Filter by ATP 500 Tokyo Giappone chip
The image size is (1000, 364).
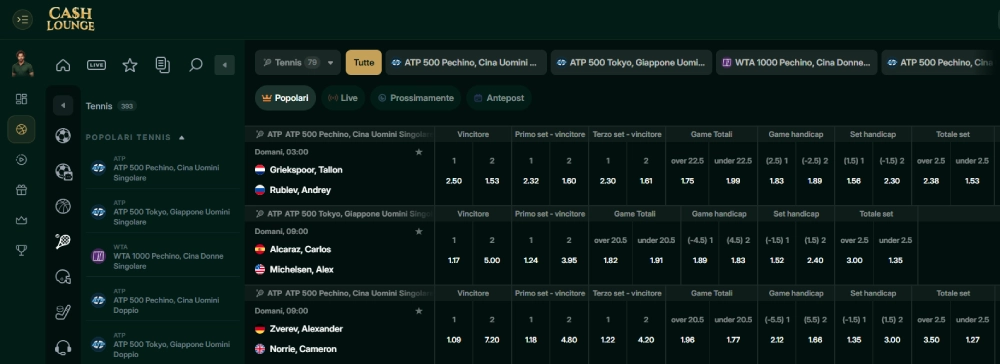[x=631, y=62]
